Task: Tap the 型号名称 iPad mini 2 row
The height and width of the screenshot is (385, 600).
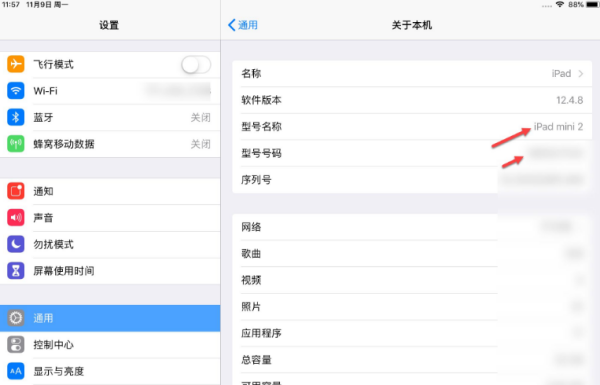Action: (412, 127)
